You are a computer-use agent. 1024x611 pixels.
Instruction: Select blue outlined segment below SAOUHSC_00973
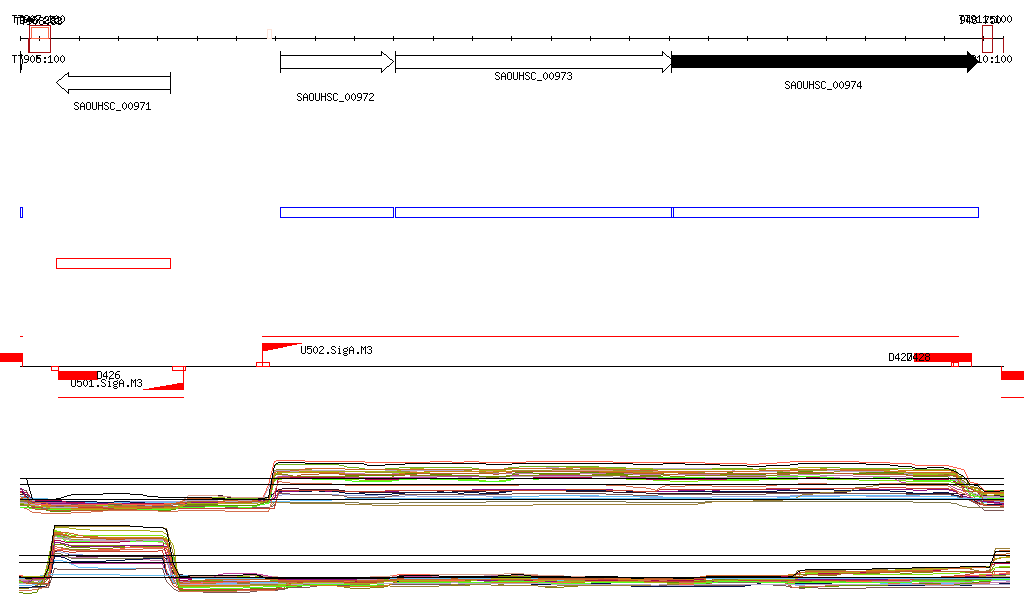533,212
